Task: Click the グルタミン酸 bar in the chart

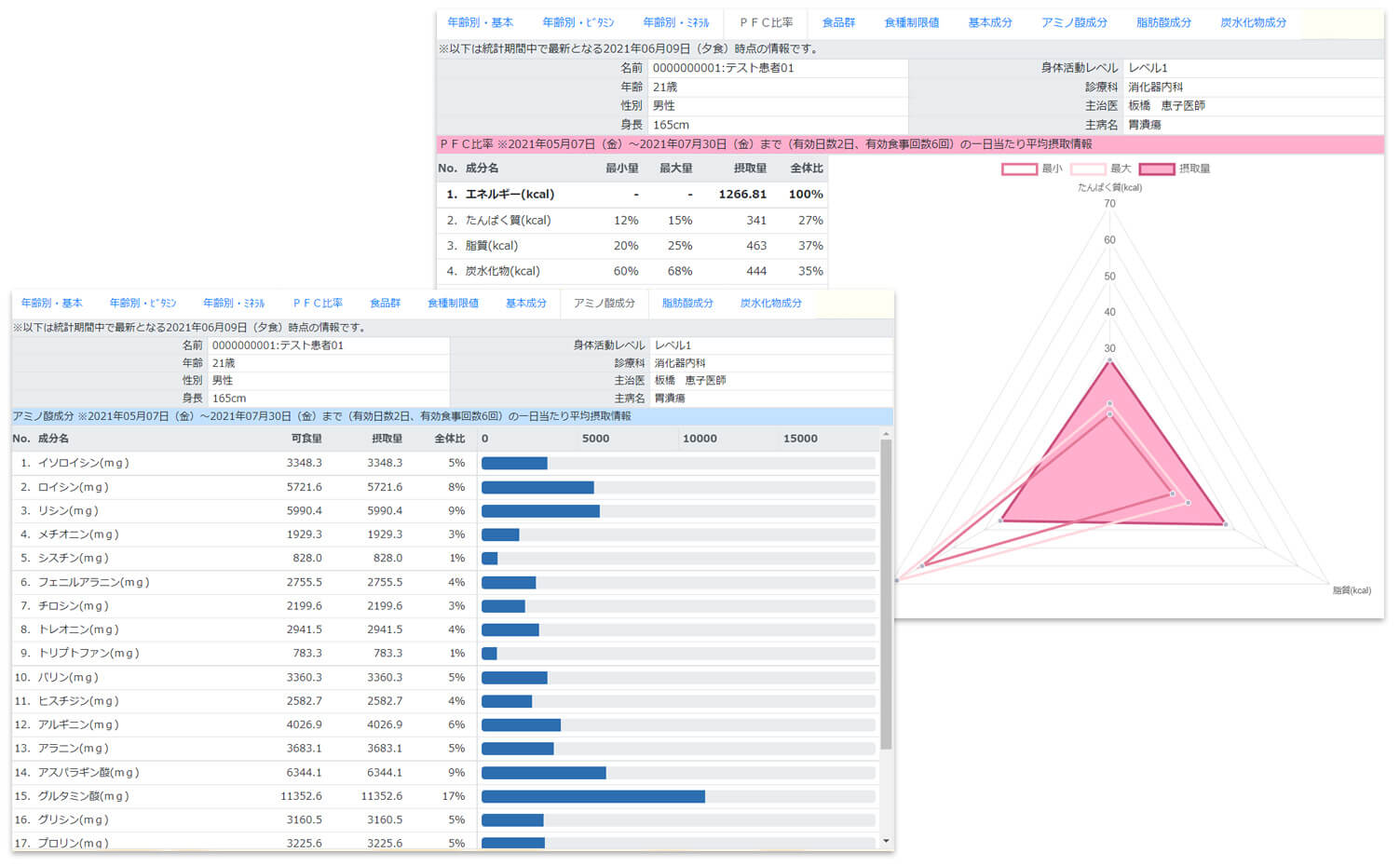Action: coord(592,796)
